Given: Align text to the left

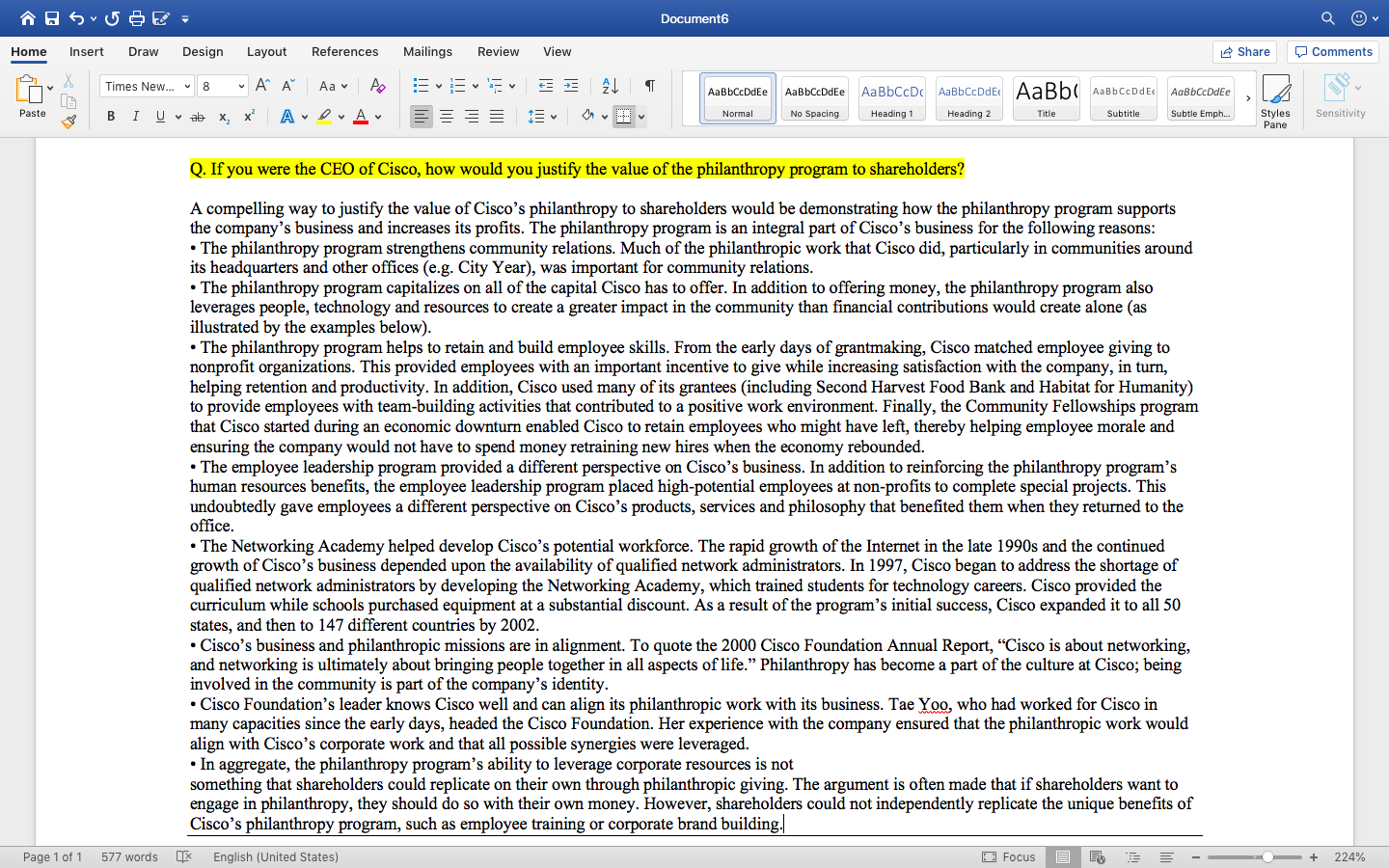Looking at the screenshot, I should tap(422, 117).
